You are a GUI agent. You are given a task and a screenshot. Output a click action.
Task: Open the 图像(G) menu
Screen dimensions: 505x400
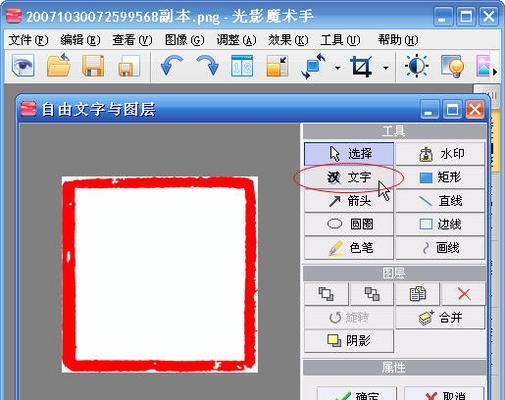184,40
